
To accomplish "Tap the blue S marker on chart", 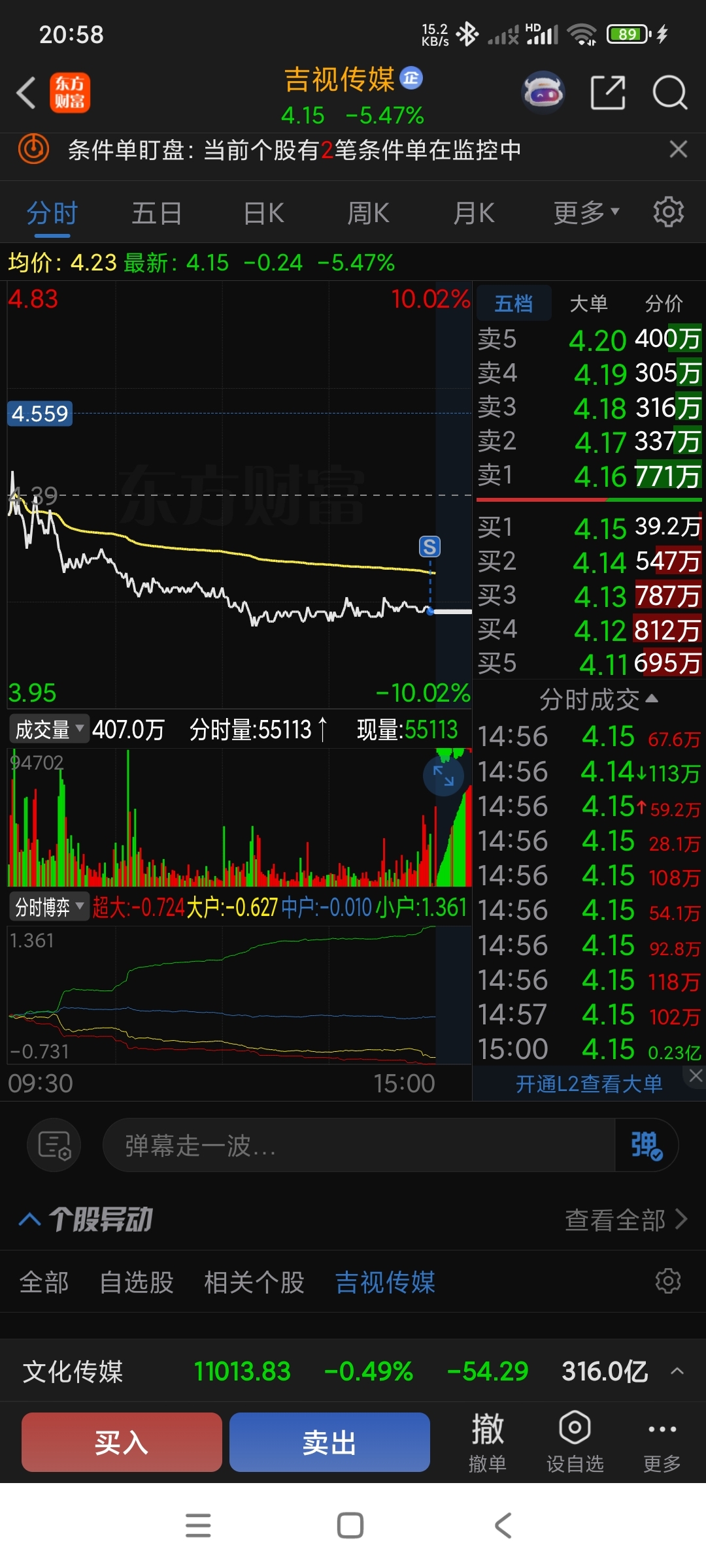I will coord(429,547).
